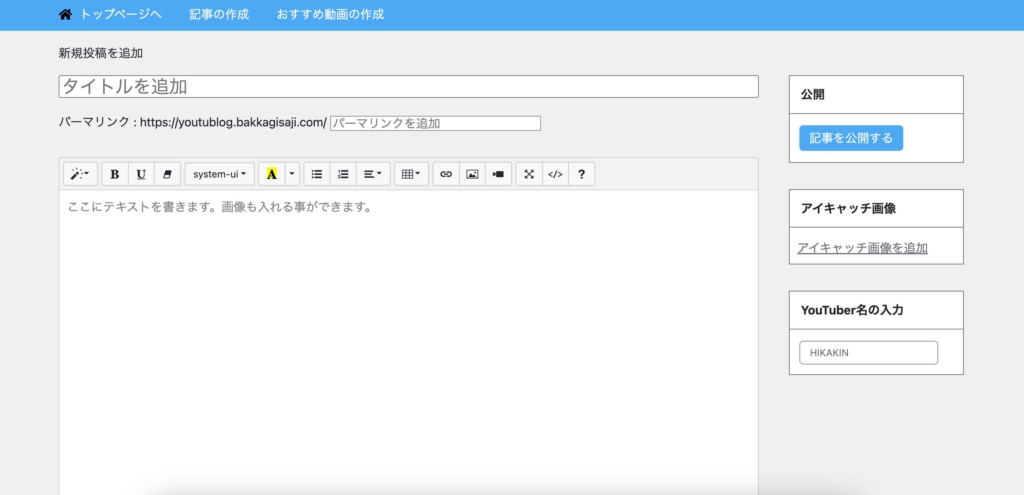Image resolution: width=1024 pixels, height=495 pixels.
Task: Open the insert table dropdown
Action: (x=410, y=174)
